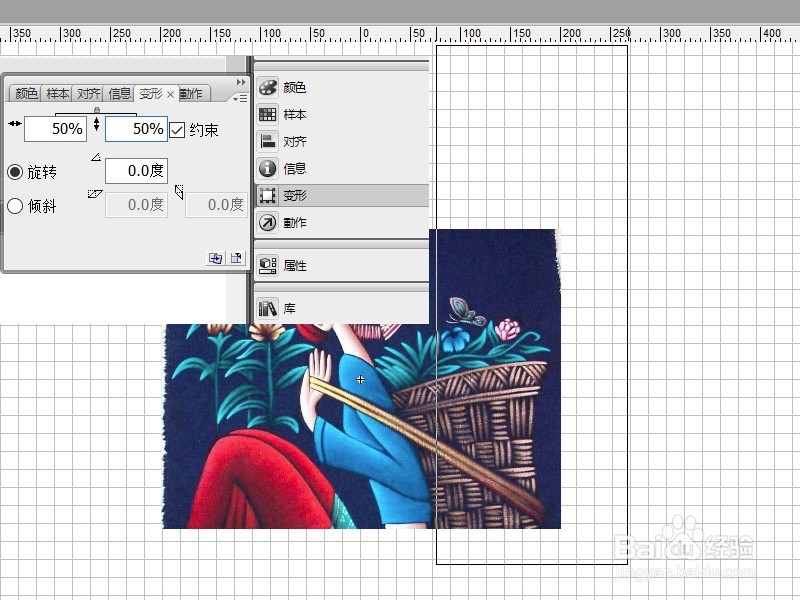
Task: Click the 约束 label text
Action: coord(204,130)
